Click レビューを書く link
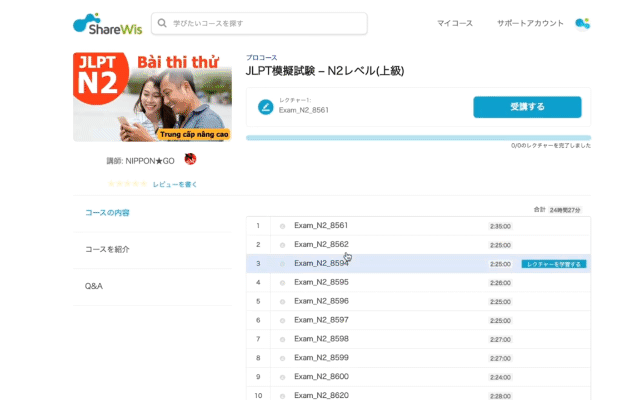Screen dimensions: 640x400 (x=175, y=184)
